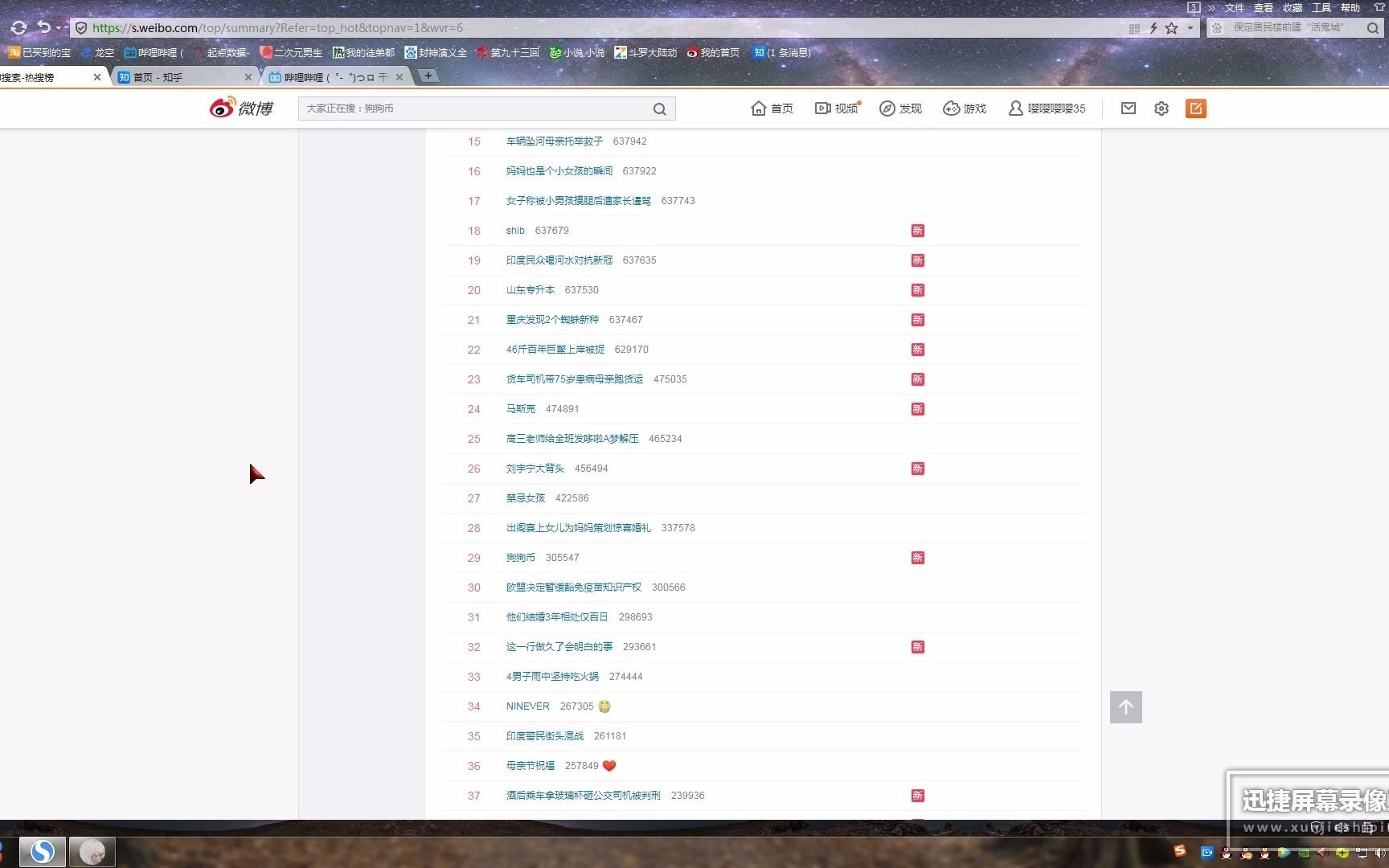Screen dimensions: 1389x868
Task: Click the QR grid icon in address bar
Action: 1134,29
